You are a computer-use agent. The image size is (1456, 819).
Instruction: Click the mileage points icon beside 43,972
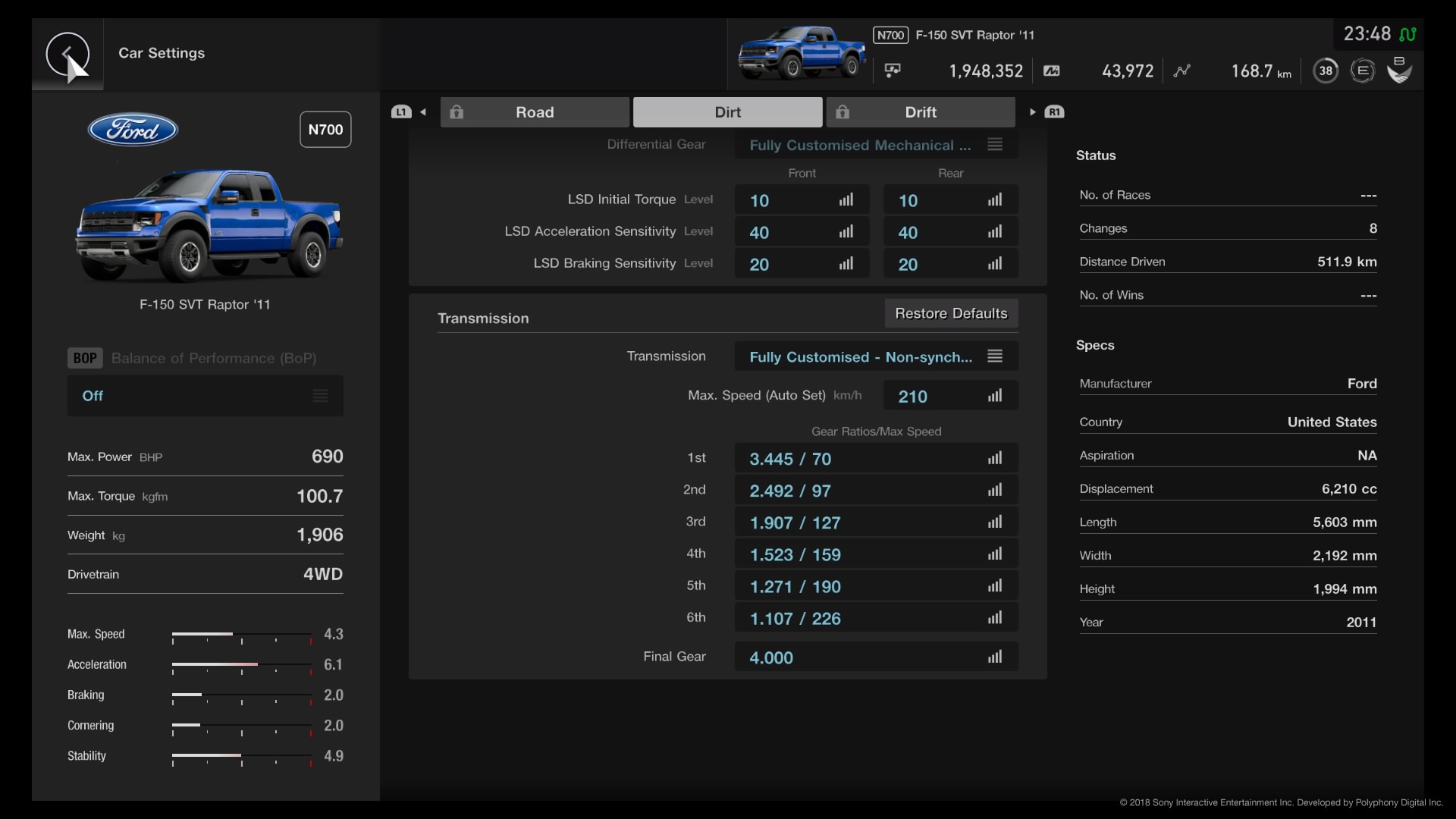coord(1051,71)
